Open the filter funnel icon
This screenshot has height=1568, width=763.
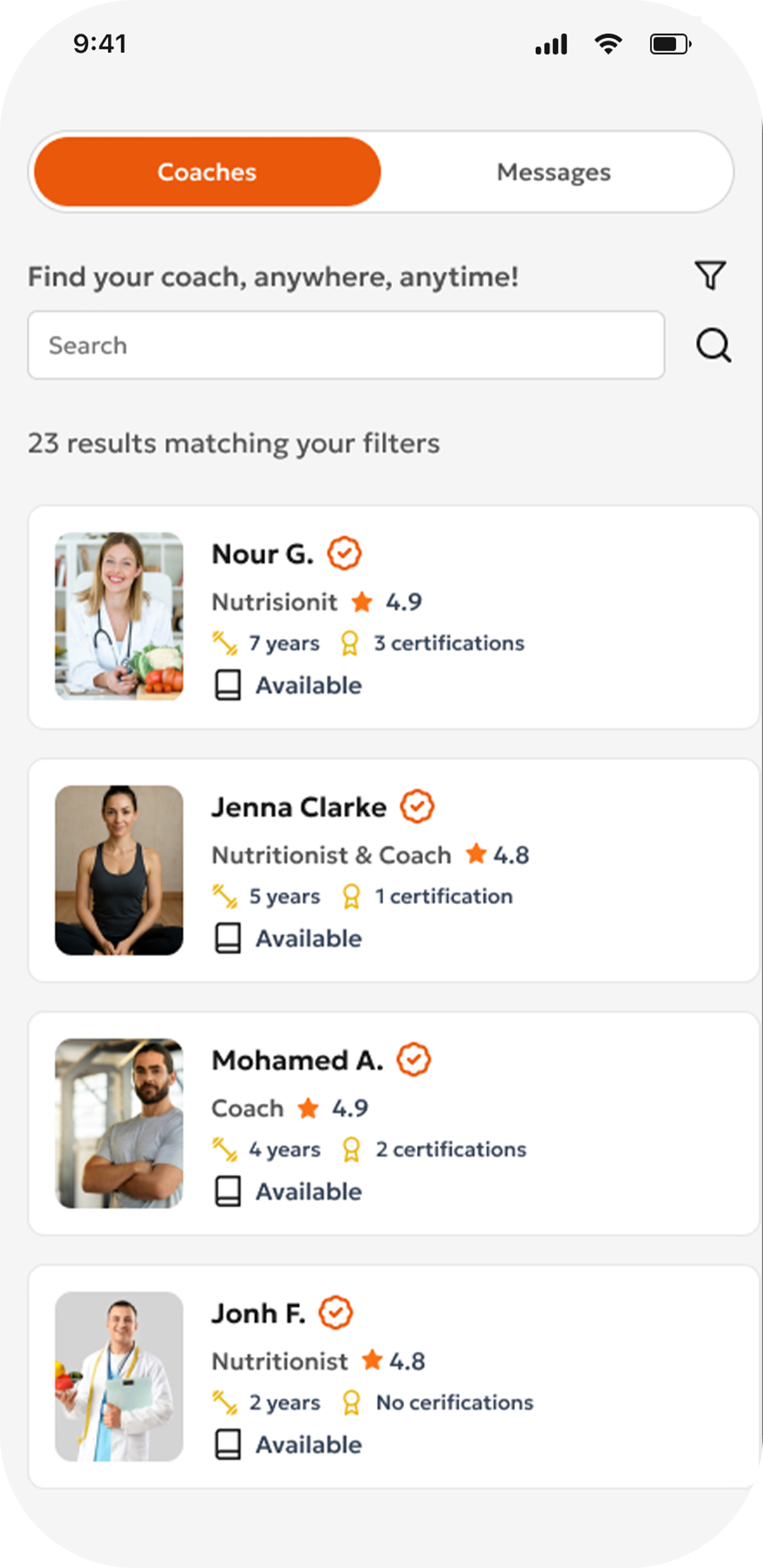click(710, 275)
